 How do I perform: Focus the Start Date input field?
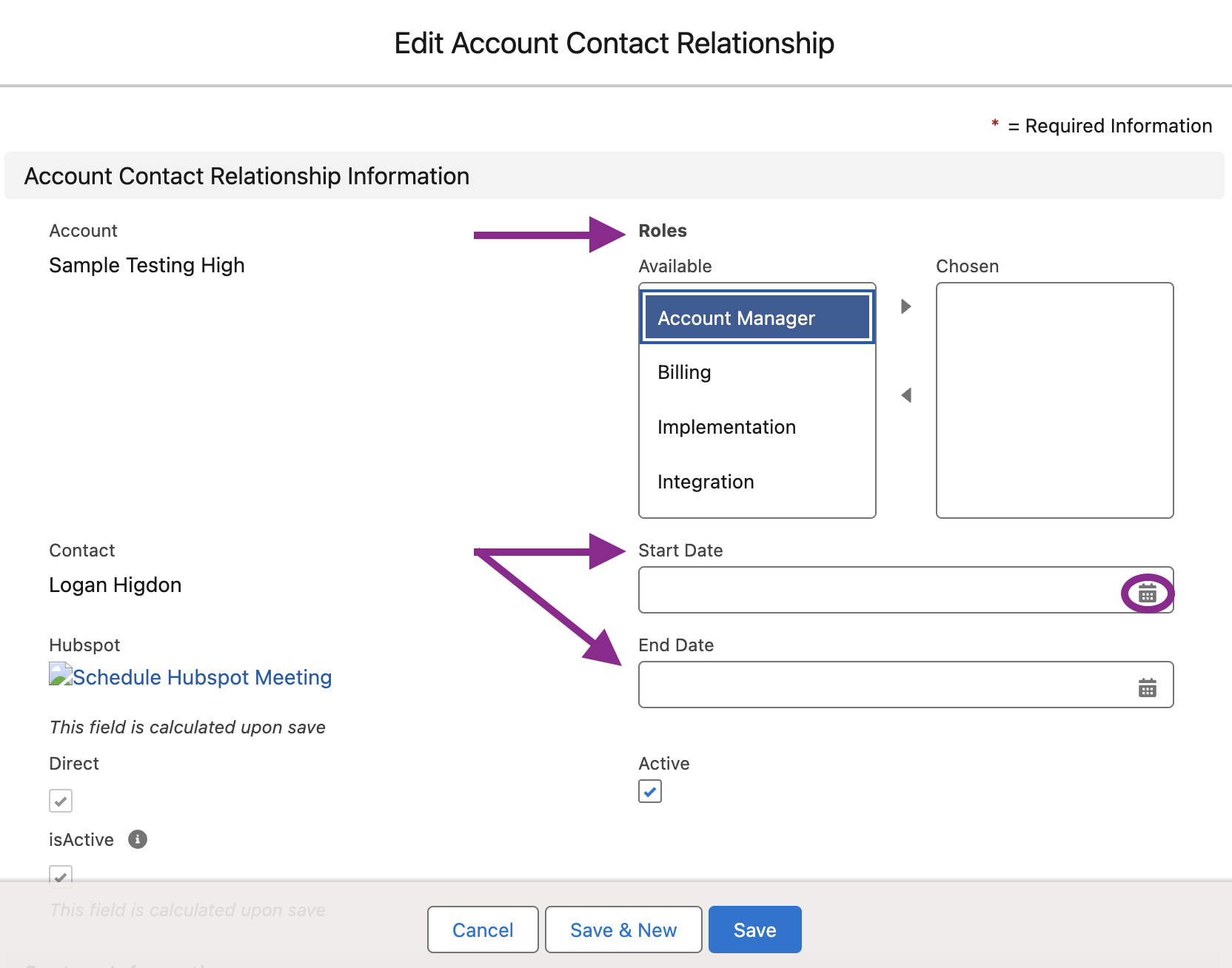click(x=906, y=590)
